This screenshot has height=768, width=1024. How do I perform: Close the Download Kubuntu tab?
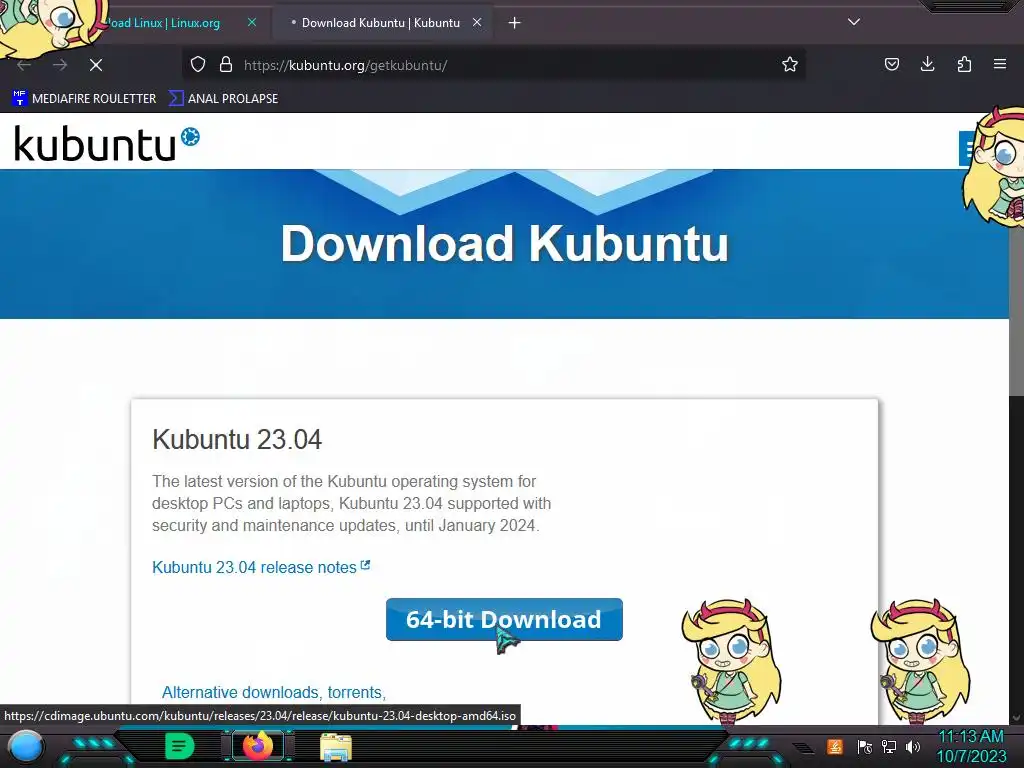click(x=477, y=22)
